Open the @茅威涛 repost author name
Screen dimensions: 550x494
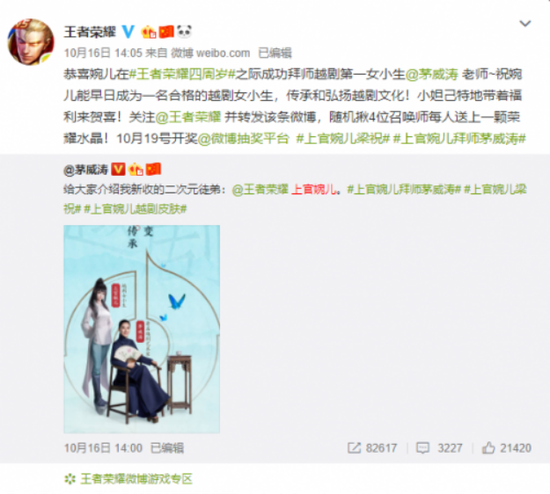[x=86, y=169]
